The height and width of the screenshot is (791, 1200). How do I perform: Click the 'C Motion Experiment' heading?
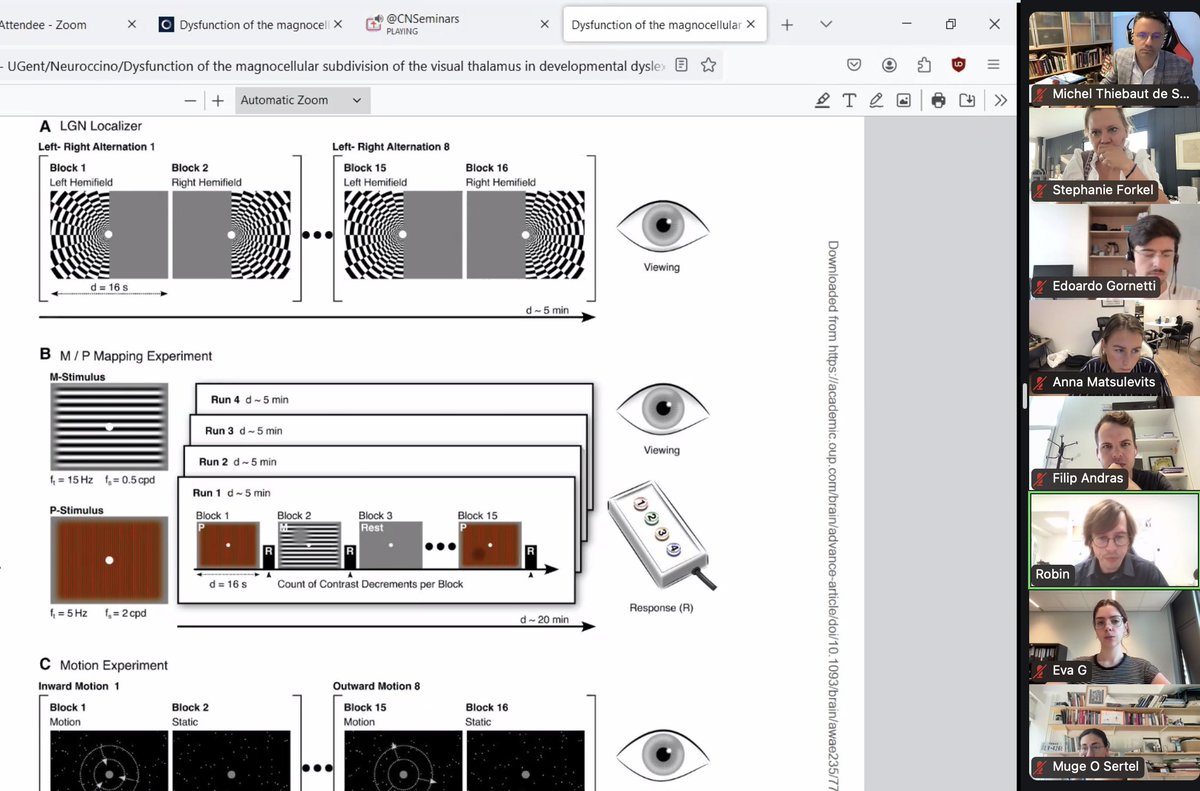point(103,665)
